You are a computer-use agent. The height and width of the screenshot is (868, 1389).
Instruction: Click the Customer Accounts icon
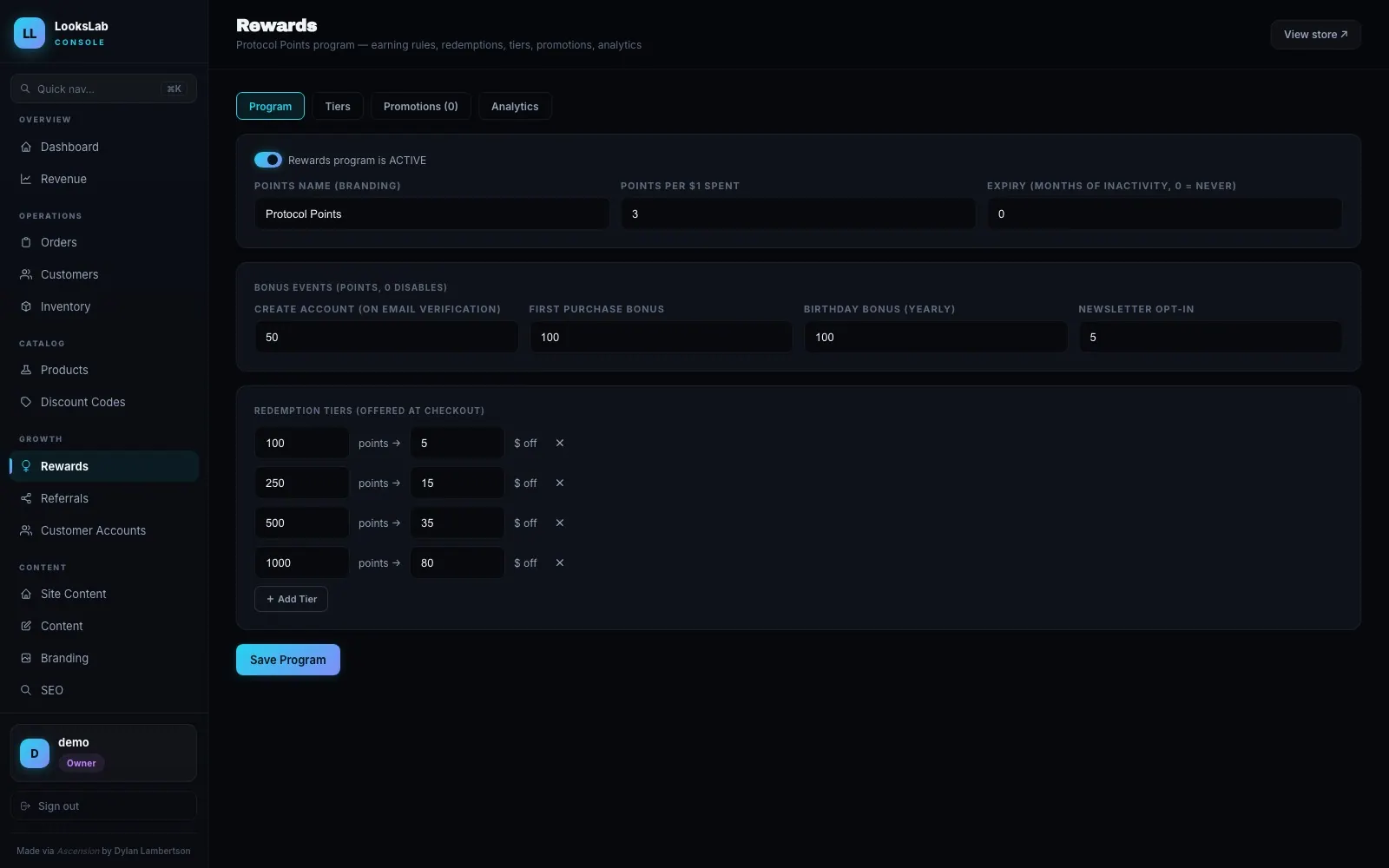(x=26, y=530)
